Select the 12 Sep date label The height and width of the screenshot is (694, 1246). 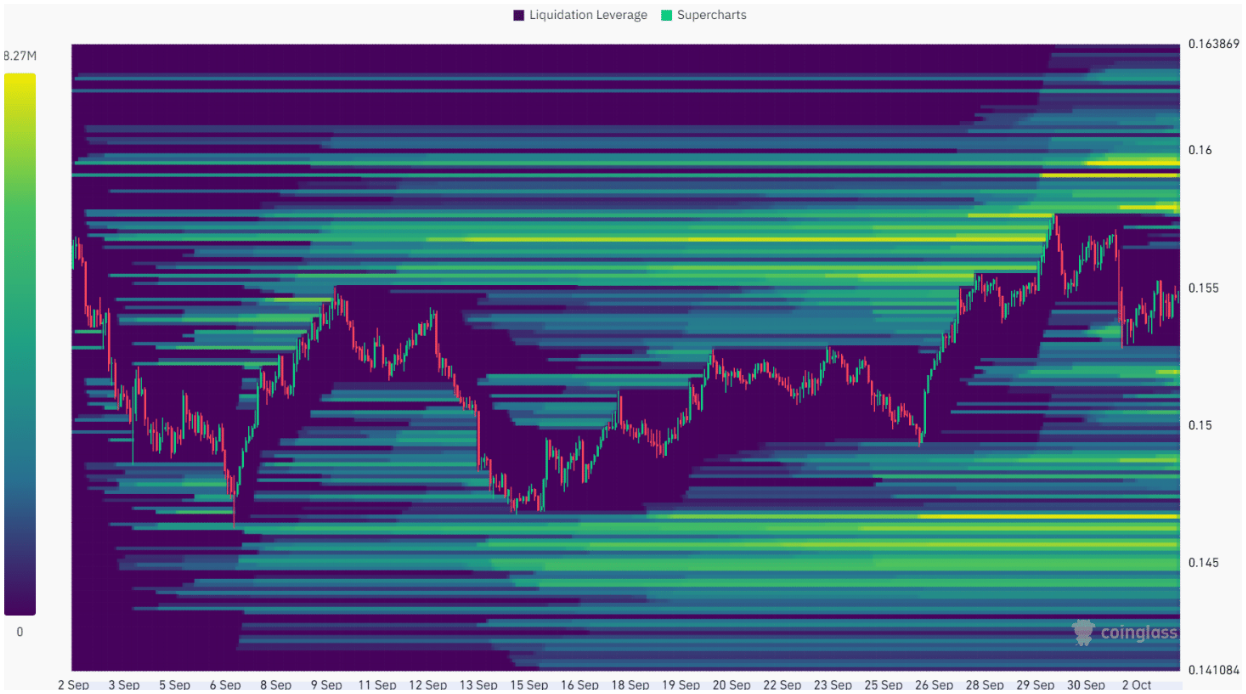pyautogui.click(x=428, y=685)
